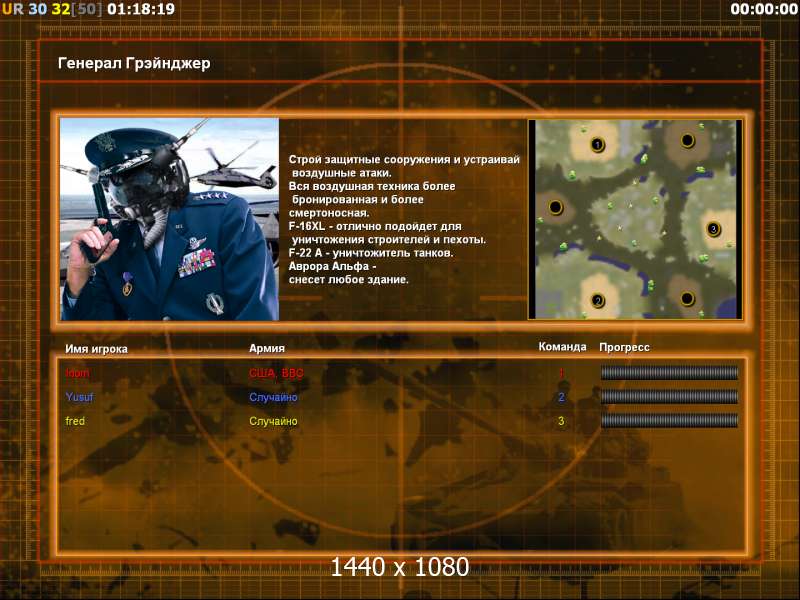Click team number 3 in fred's row
Image resolution: width=800 pixels, height=600 pixels.
tap(561, 421)
